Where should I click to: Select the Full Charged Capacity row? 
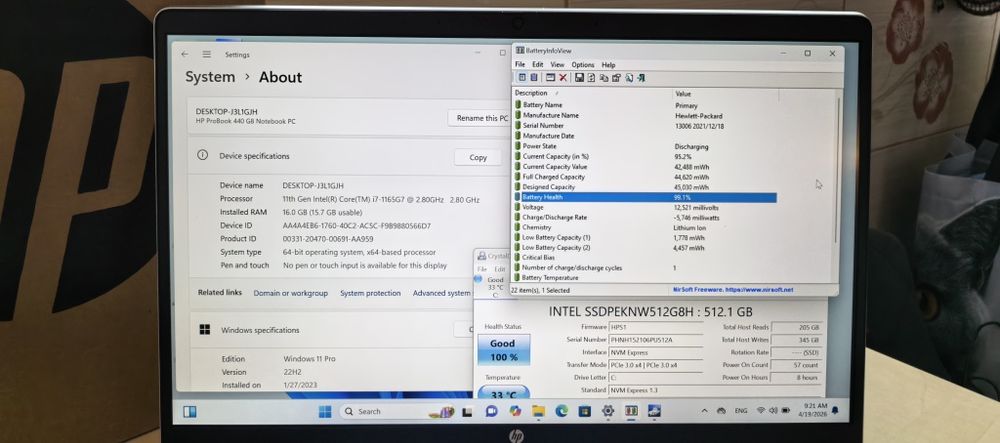645,177
